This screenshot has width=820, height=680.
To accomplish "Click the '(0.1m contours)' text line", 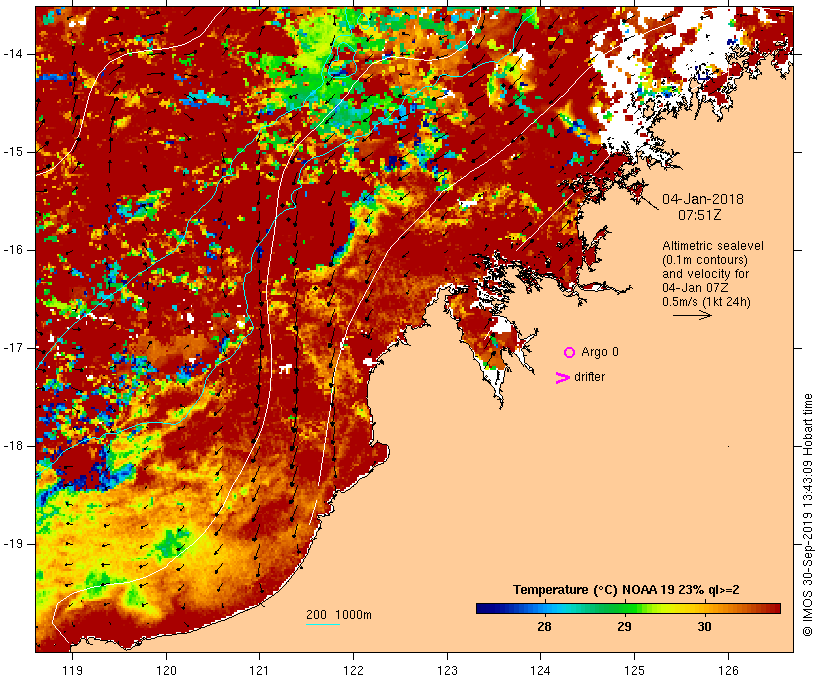I will (705, 260).
